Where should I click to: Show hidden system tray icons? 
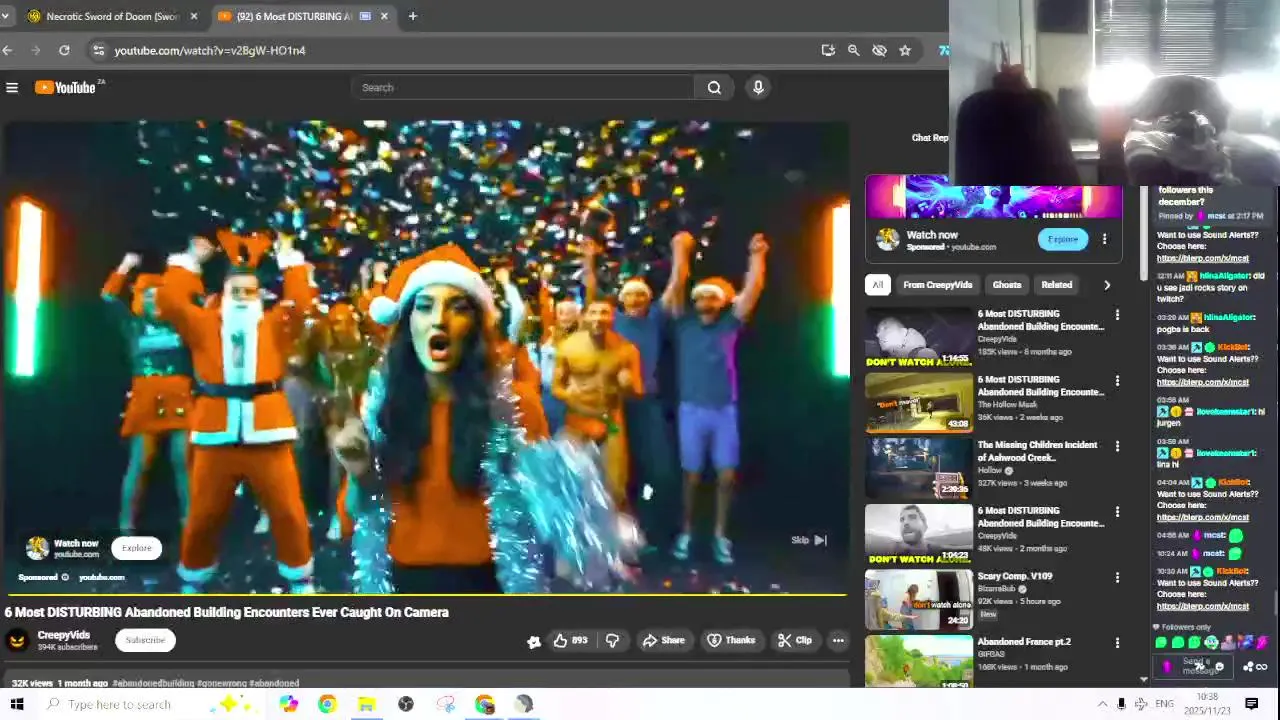(x=1102, y=704)
